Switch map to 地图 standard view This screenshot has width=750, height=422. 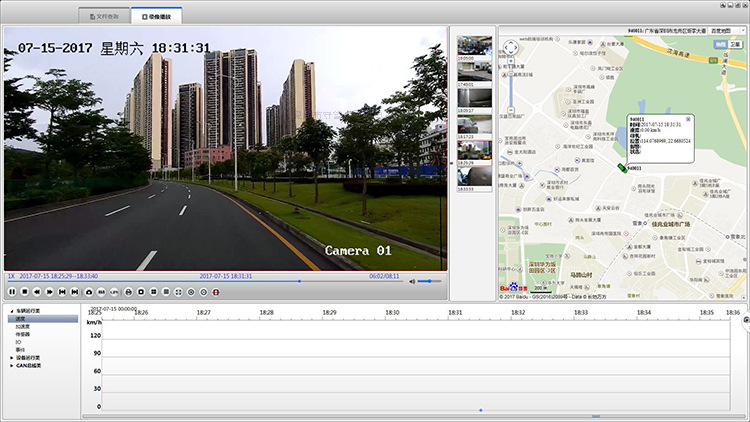click(720, 45)
